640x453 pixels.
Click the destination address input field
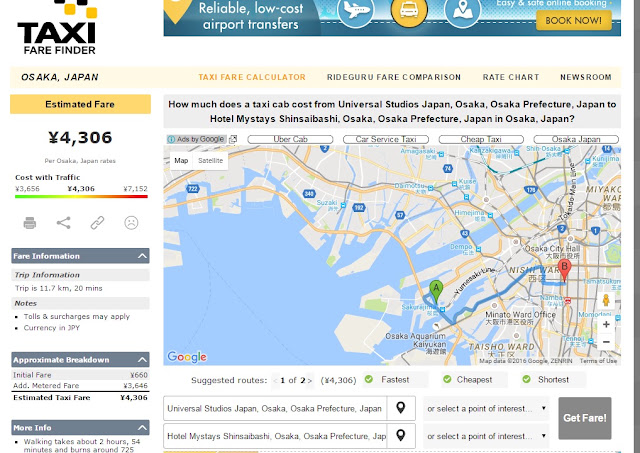(x=275, y=436)
